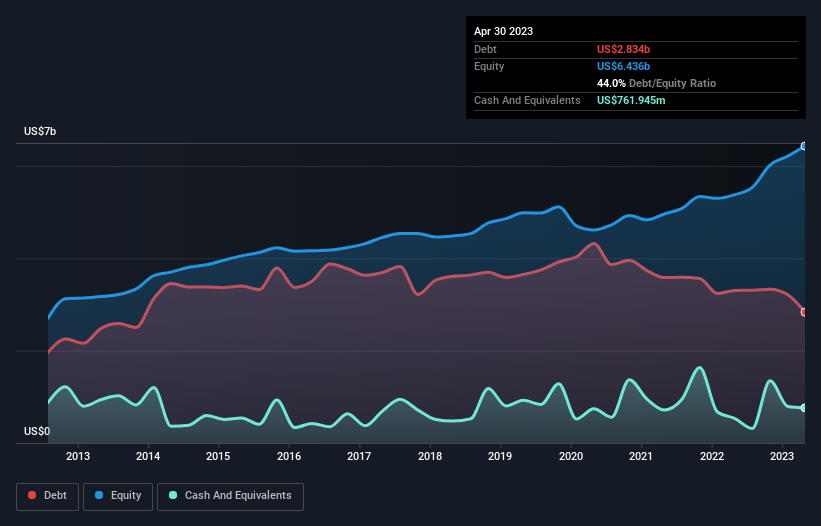
Task: Click the Equity value US$6.436b in tooltip
Action: pos(623,66)
